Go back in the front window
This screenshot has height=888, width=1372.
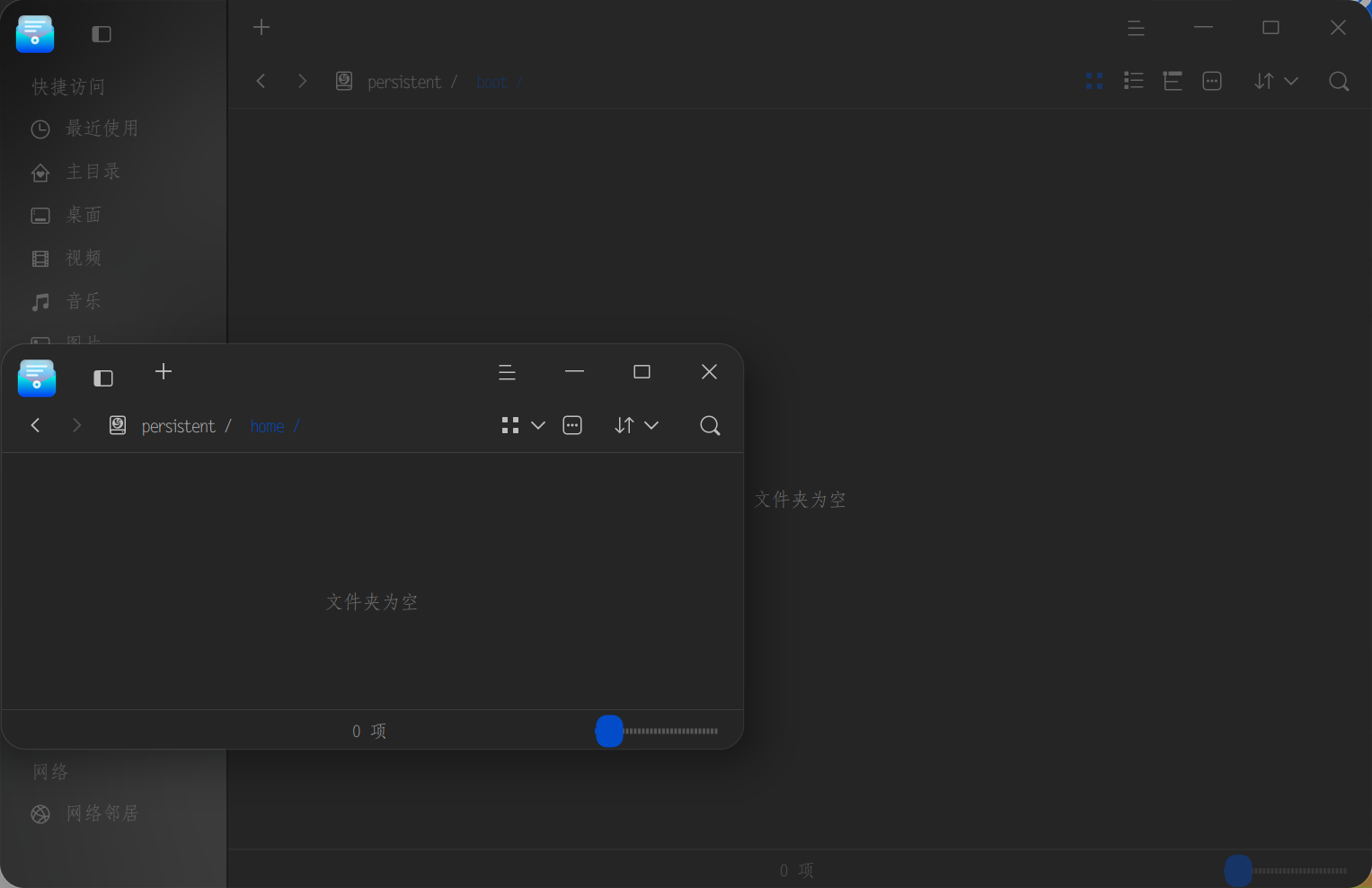(x=36, y=425)
